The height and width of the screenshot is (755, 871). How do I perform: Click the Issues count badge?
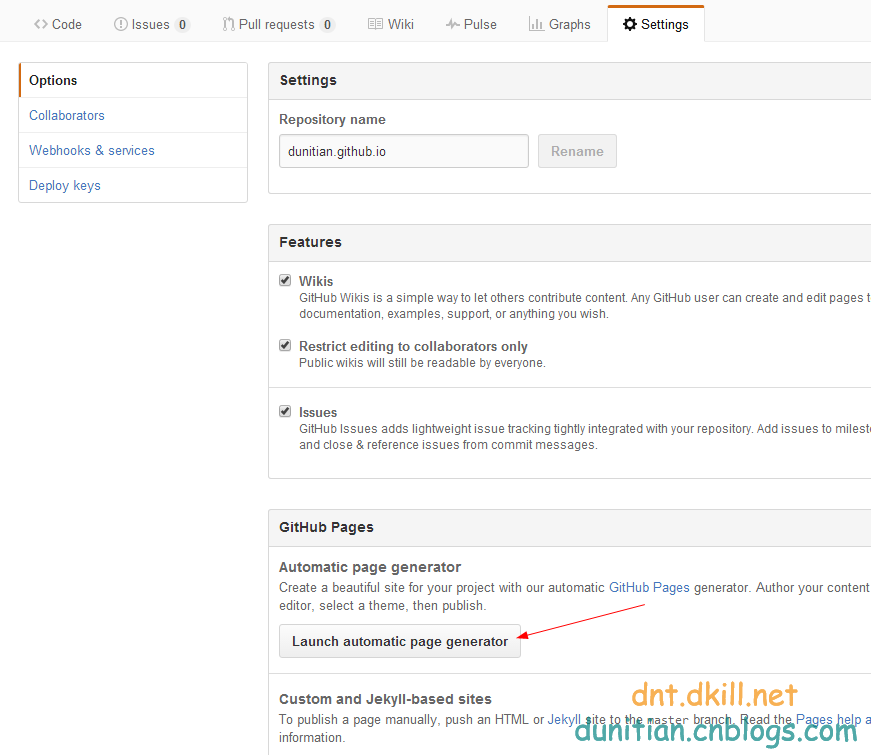pos(182,25)
